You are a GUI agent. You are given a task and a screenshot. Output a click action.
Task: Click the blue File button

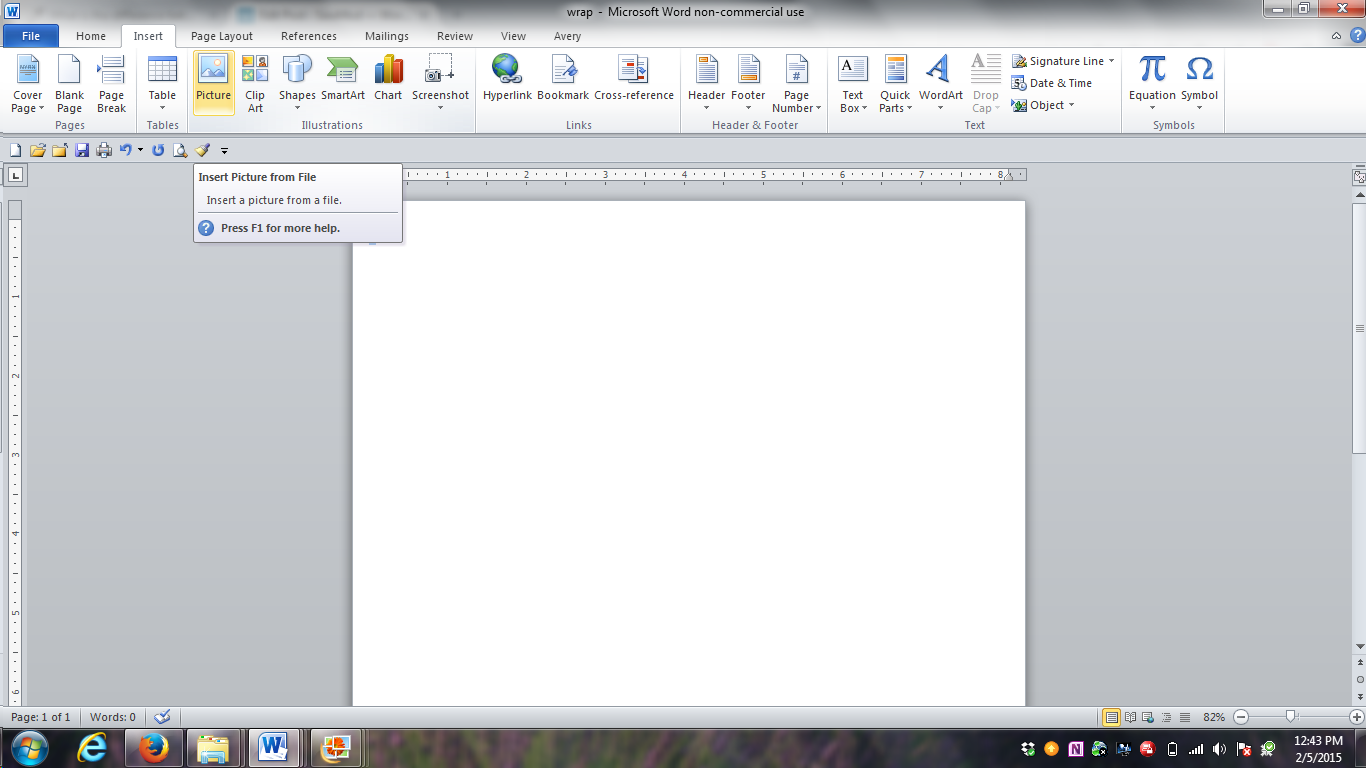tap(31, 36)
